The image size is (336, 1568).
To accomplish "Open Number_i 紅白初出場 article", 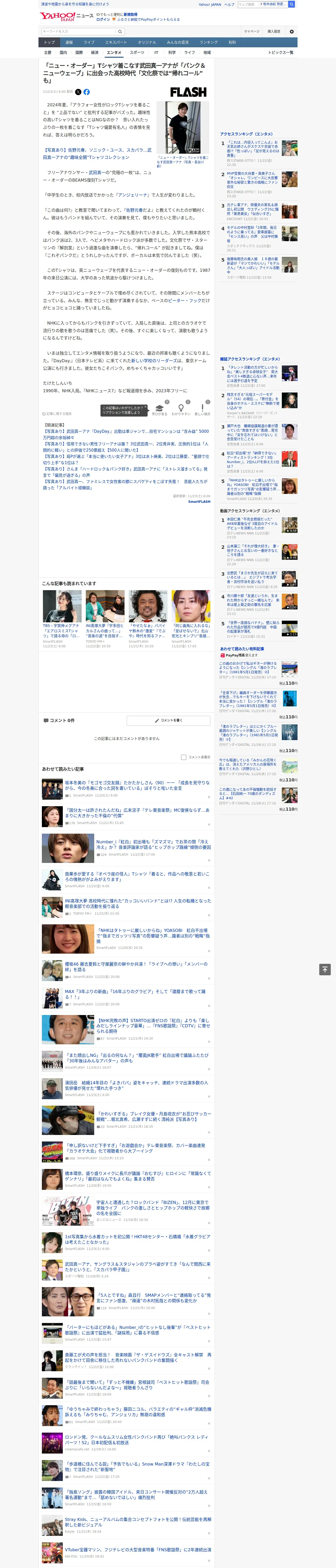I will pos(153,844).
